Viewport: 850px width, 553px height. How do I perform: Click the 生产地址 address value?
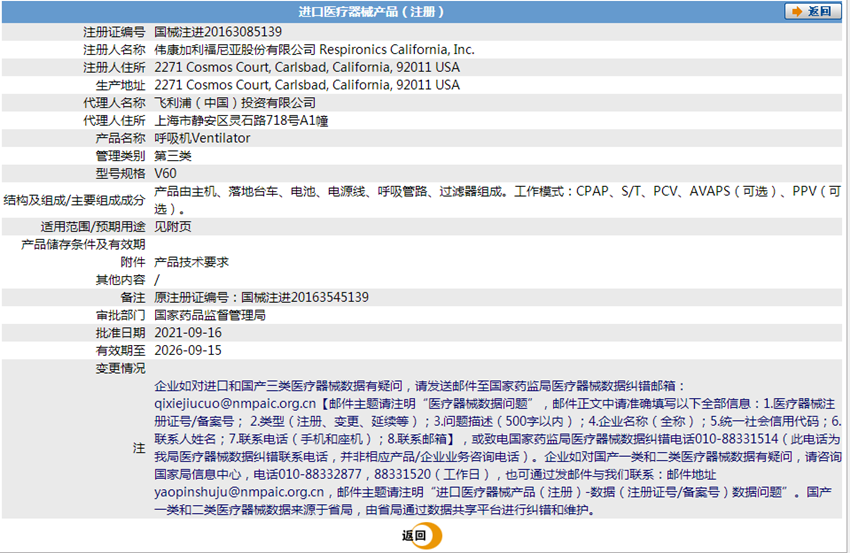pyautogui.click(x=307, y=85)
